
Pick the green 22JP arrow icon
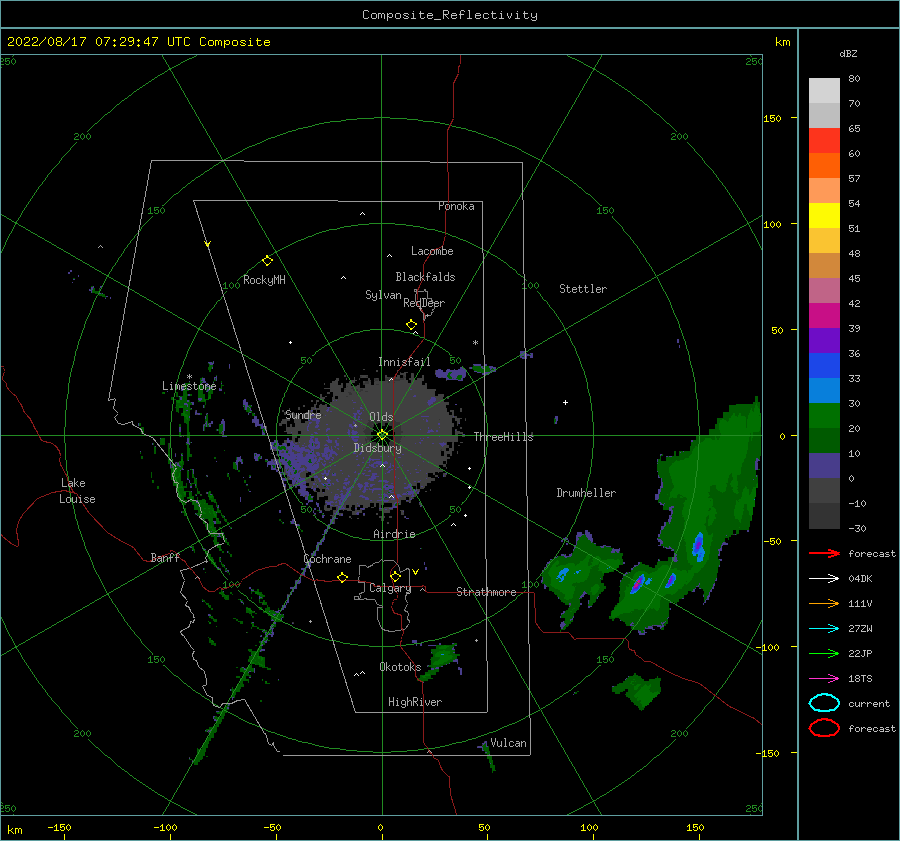[x=824, y=653]
